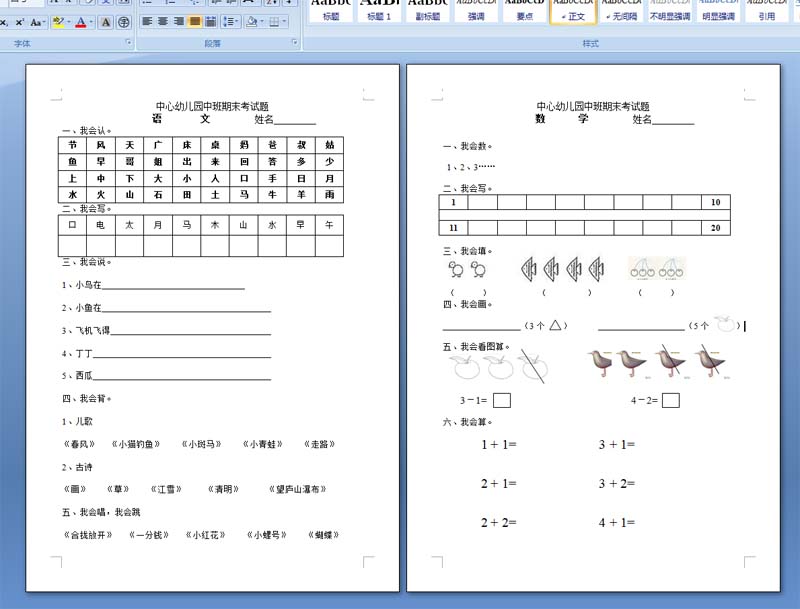Apply paragraph shading fill
This screenshot has height=609, width=800.
point(251,21)
